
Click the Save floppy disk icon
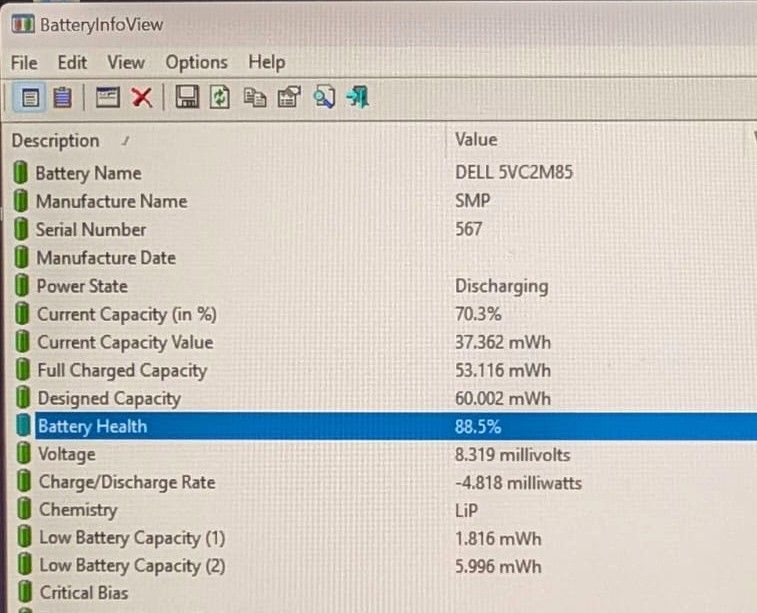[x=187, y=97]
